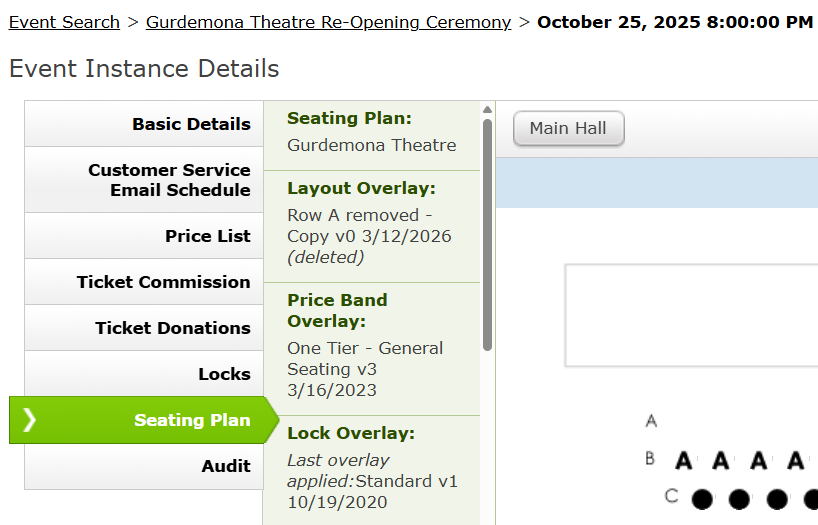The height and width of the screenshot is (525, 818).
Task: Click the Main Hall button
Action: 569,128
